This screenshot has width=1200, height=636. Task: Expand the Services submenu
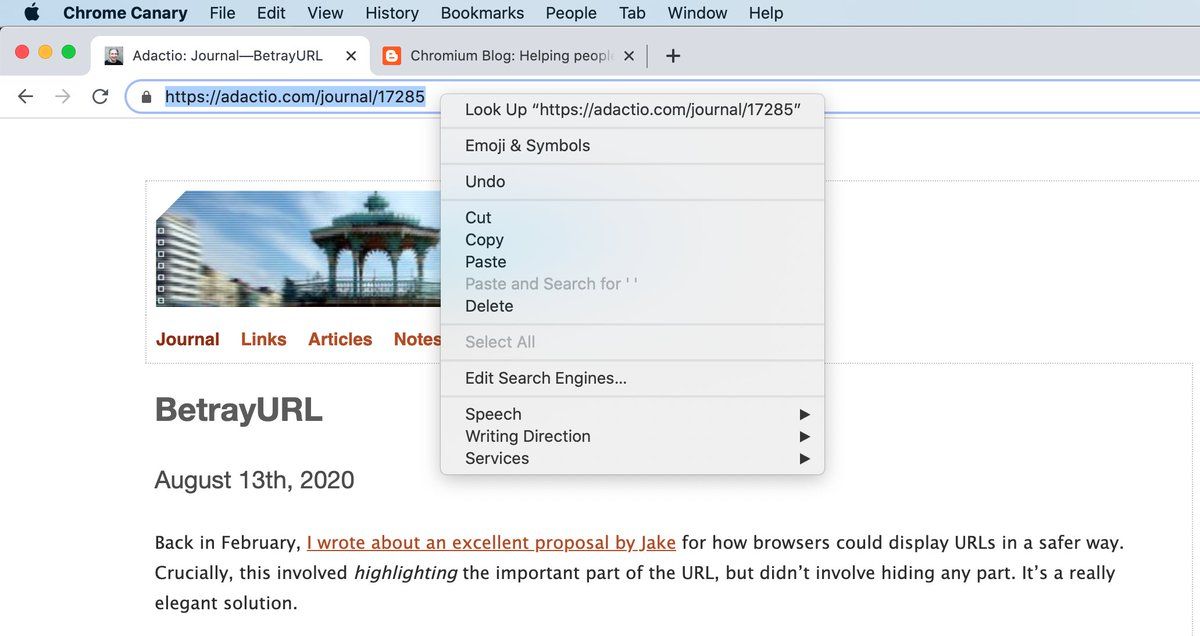coord(632,458)
